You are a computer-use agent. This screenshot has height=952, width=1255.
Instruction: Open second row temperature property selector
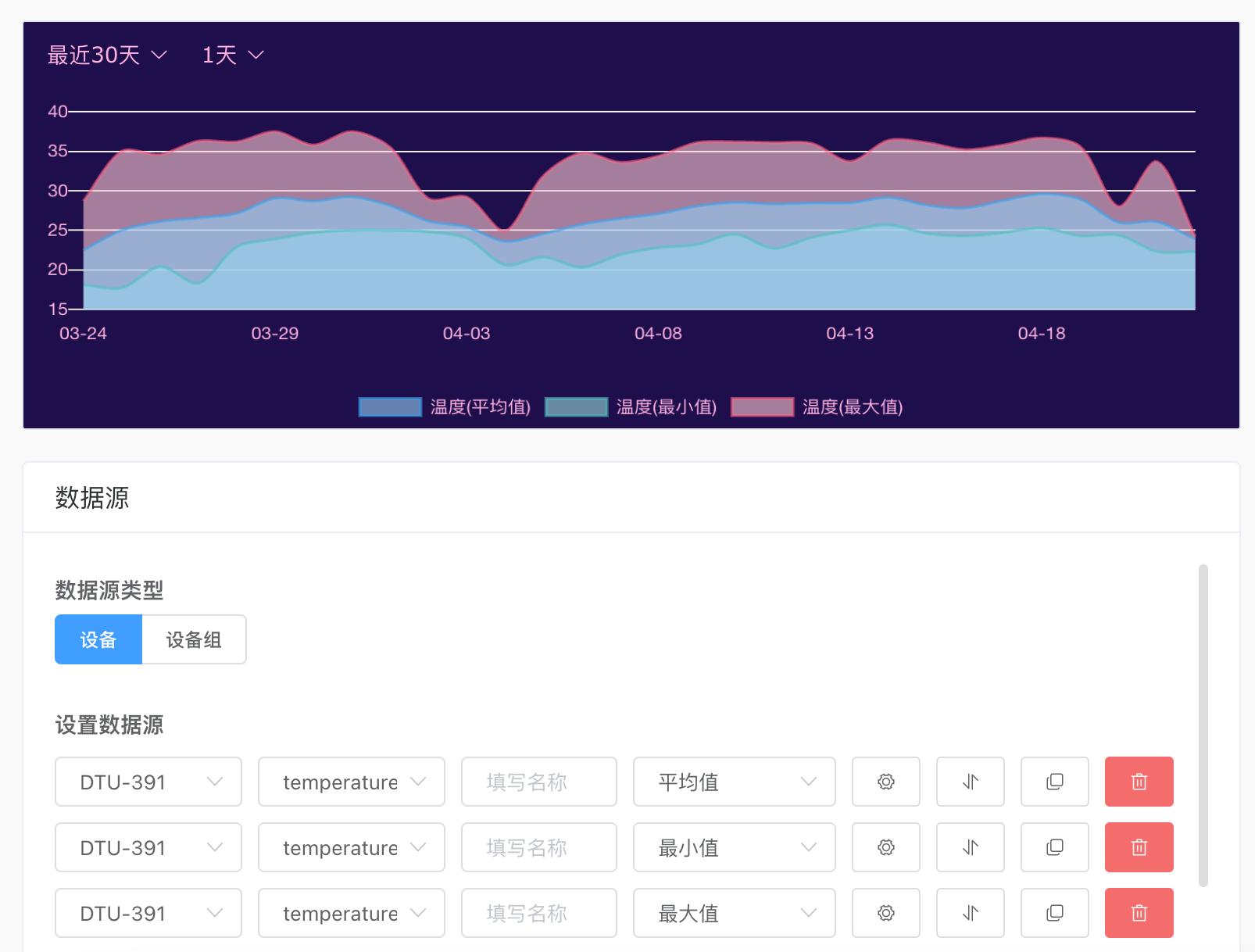tap(352, 847)
